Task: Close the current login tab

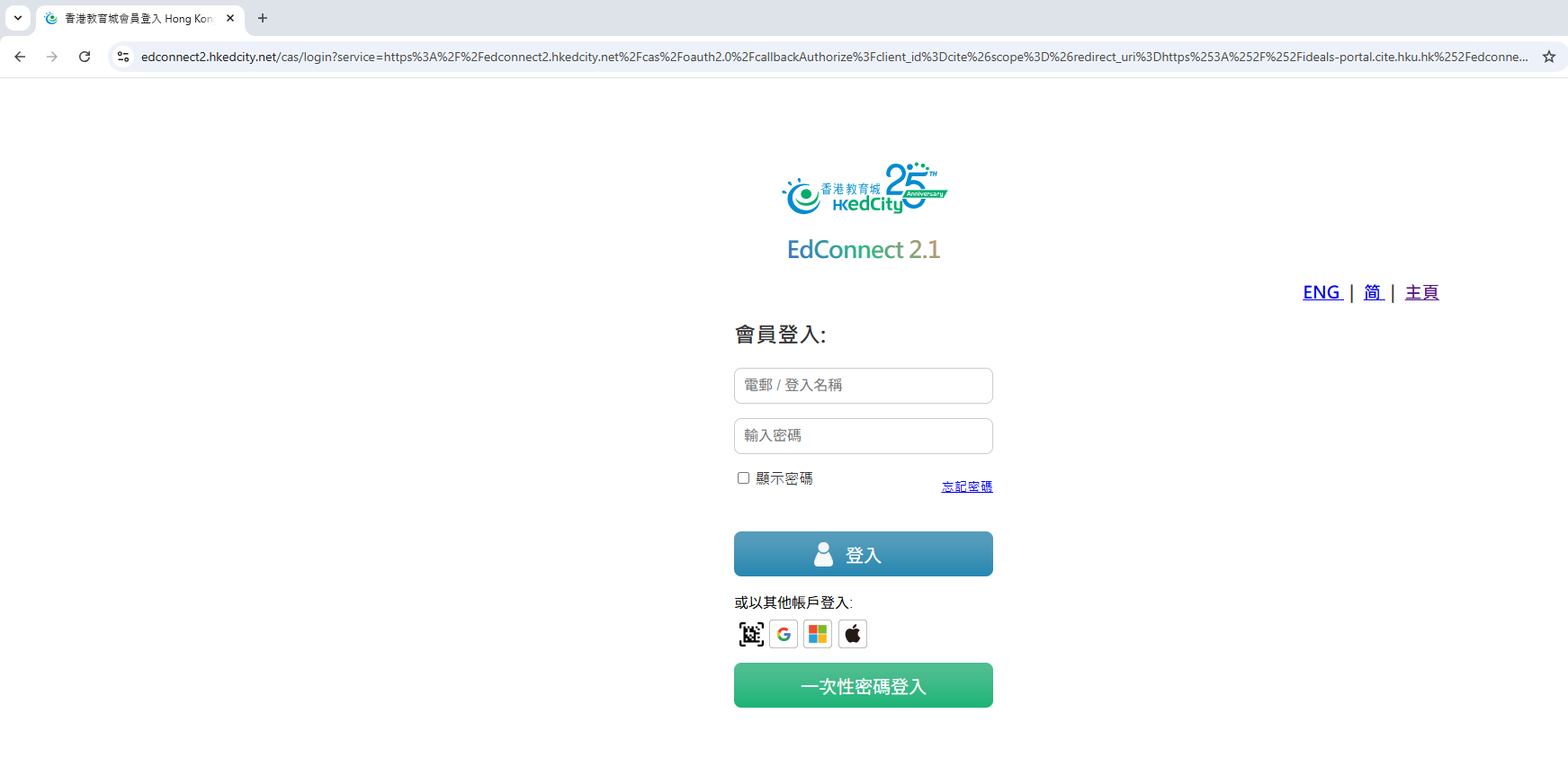Action: pos(230,18)
